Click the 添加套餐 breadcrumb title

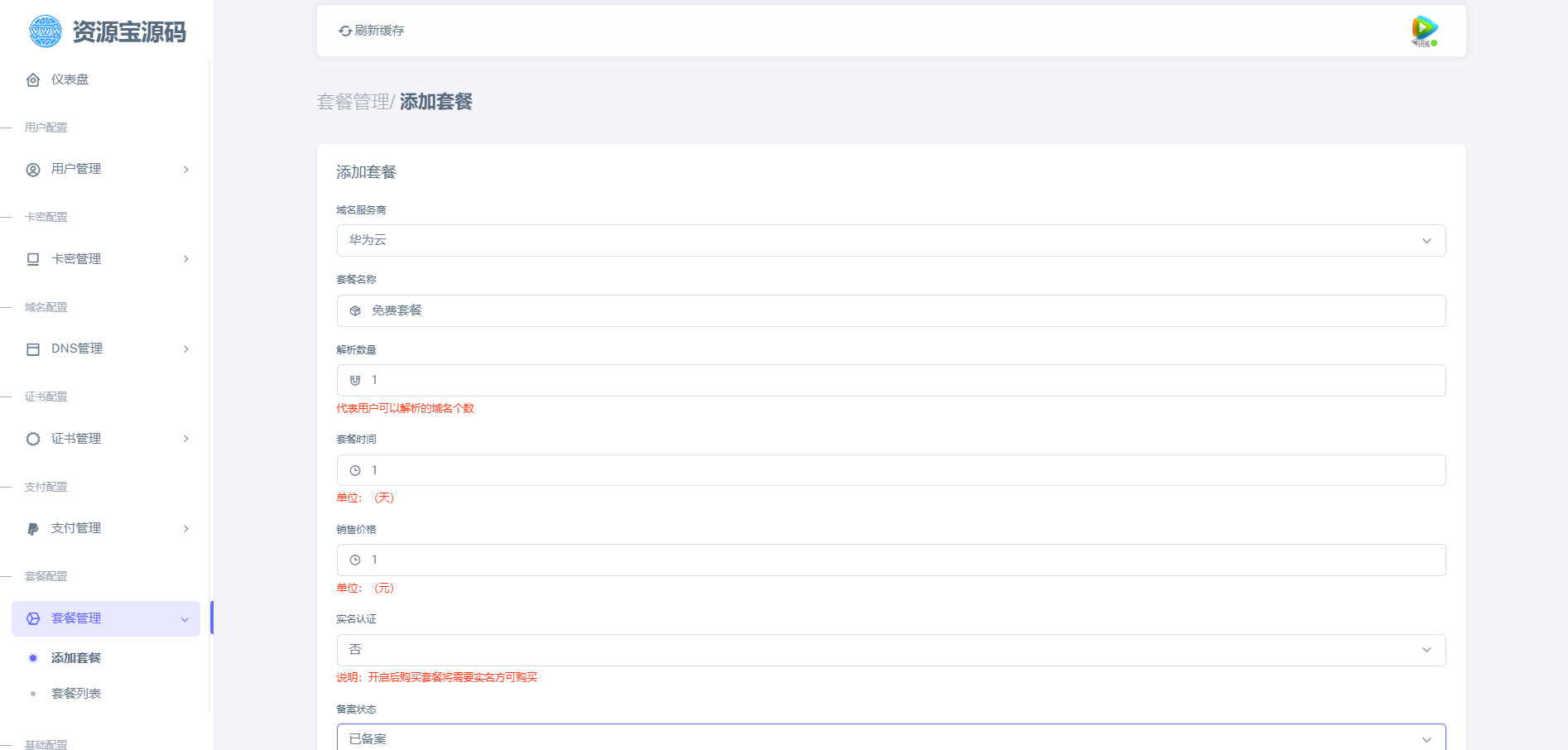(x=436, y=102)
